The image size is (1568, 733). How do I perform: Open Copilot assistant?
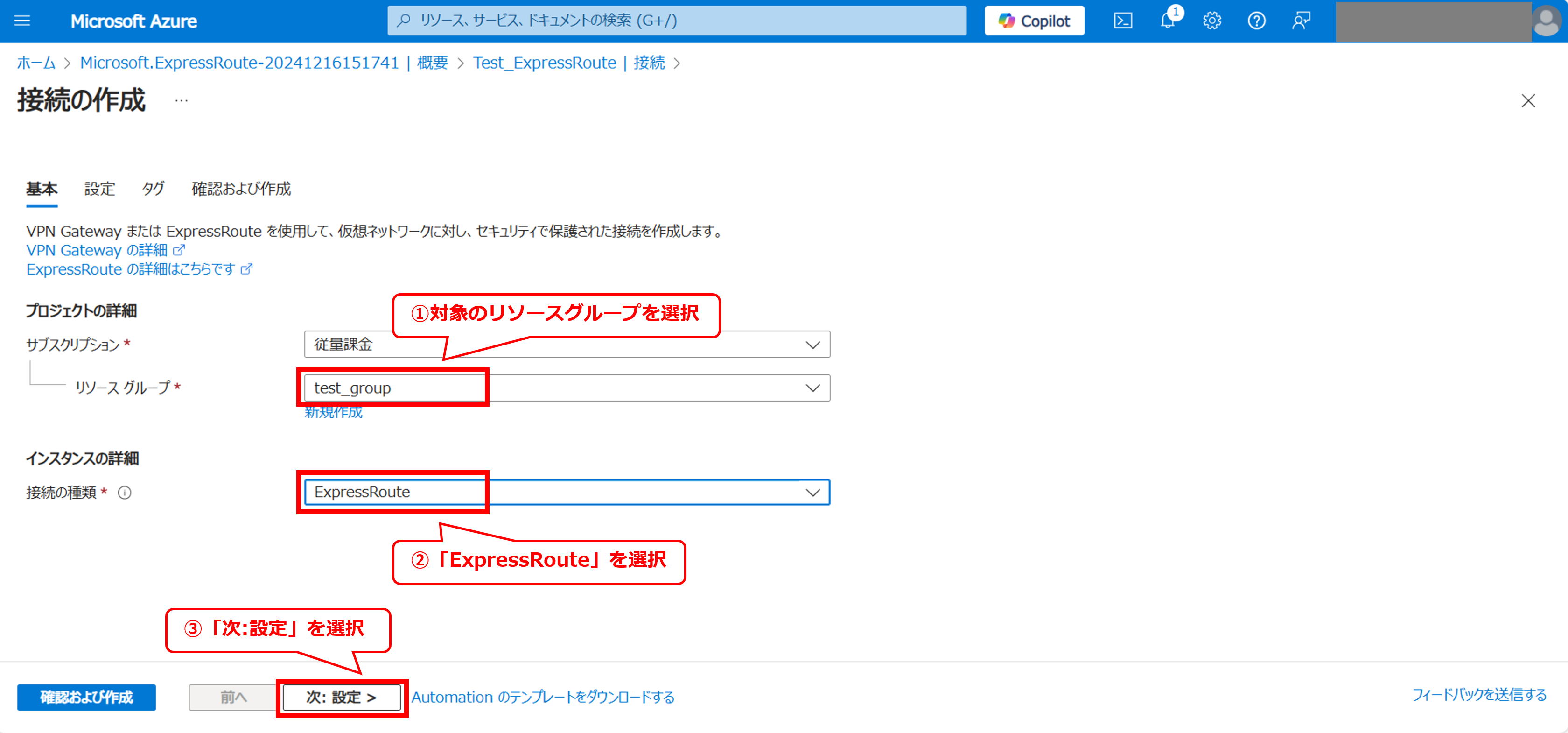click(x=1034, y=21)
